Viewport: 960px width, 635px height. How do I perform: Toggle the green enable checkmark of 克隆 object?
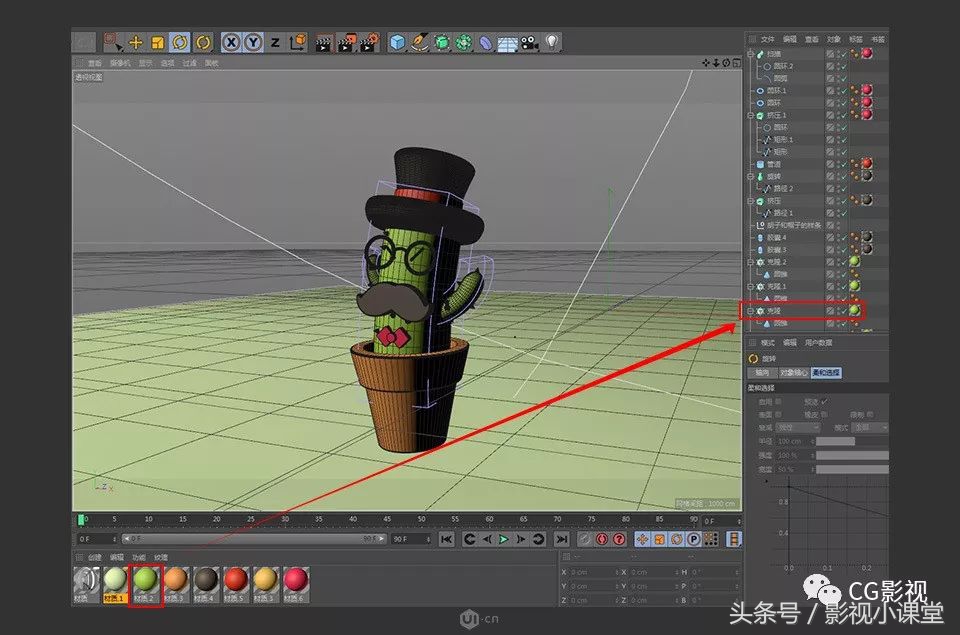click(843, 311)
